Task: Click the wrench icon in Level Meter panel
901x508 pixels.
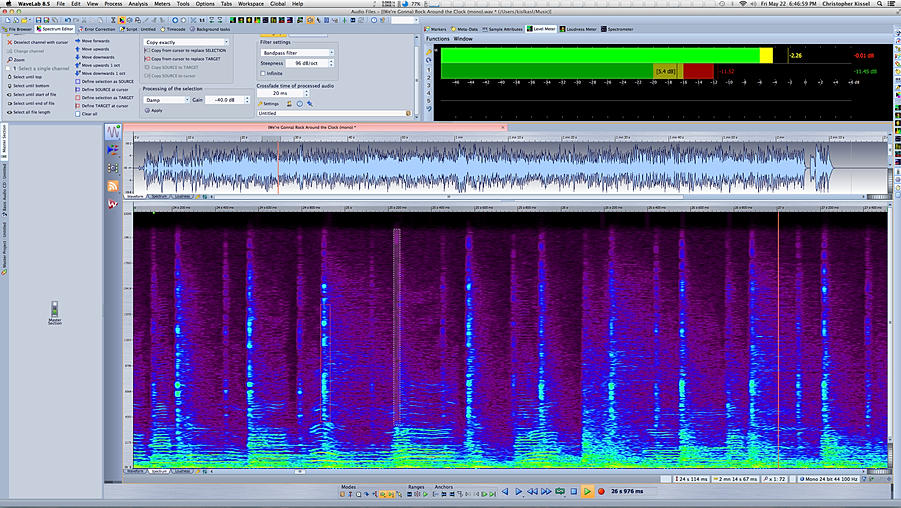Action: click(x=428, y=52)
